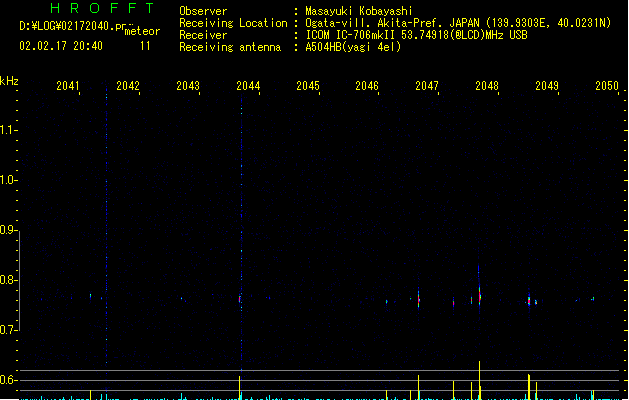The height and width of the screenshot is (400, 629).
Task: Click the 1.0 kHz frequency axis label
Action: [x=8, y=180]
